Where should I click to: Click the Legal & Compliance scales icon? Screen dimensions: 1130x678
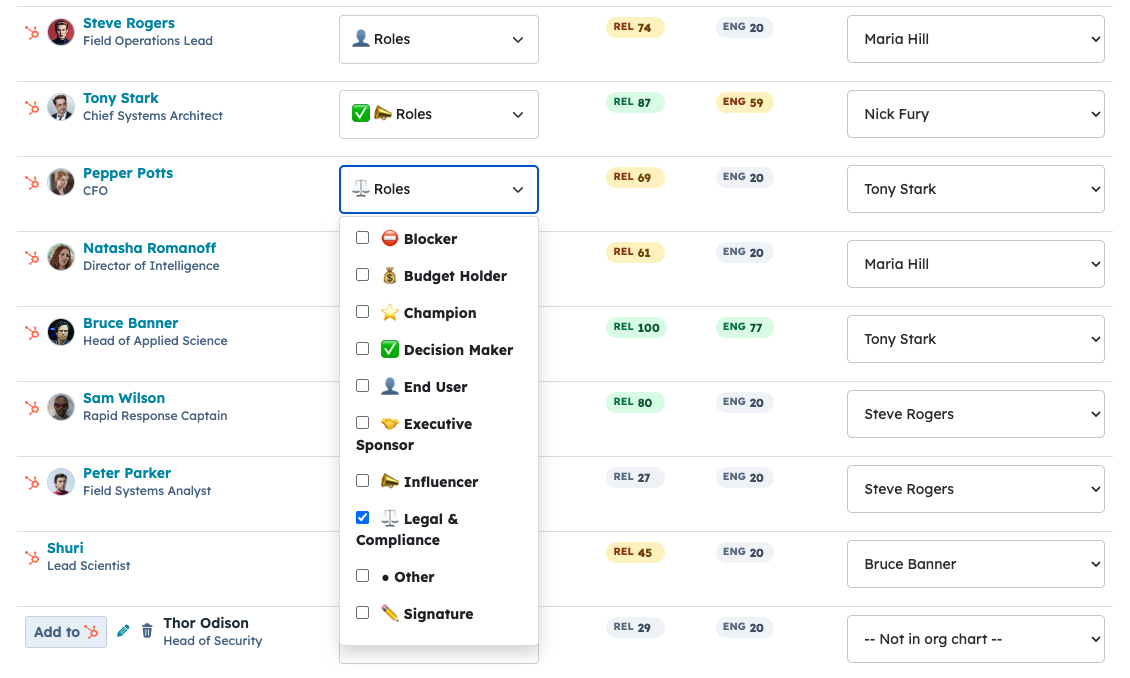tap(390, 518)
